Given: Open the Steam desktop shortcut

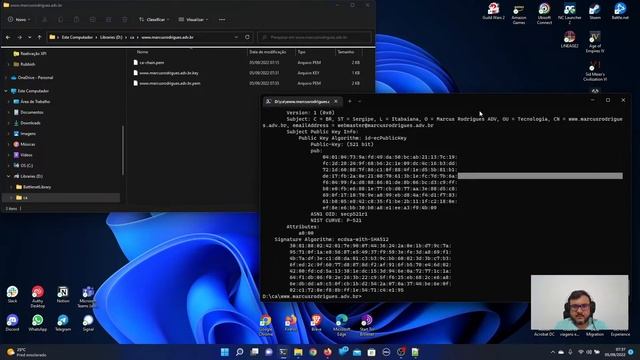Looking at the screenshot, I should point(595,11).
